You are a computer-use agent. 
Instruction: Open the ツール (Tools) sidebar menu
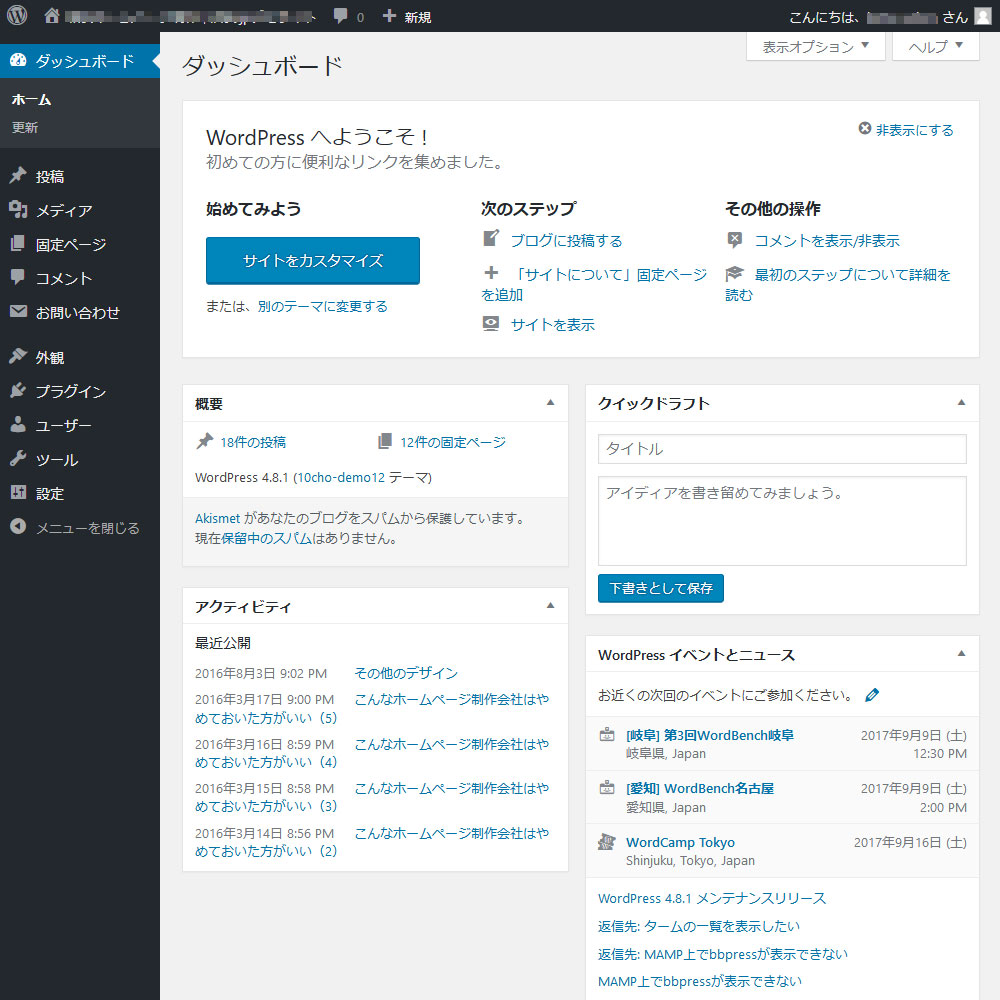tap(56, 460)
